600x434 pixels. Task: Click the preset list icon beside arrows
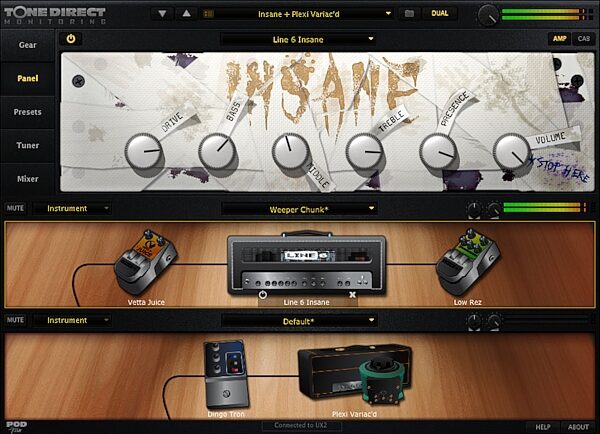[209, 14]
